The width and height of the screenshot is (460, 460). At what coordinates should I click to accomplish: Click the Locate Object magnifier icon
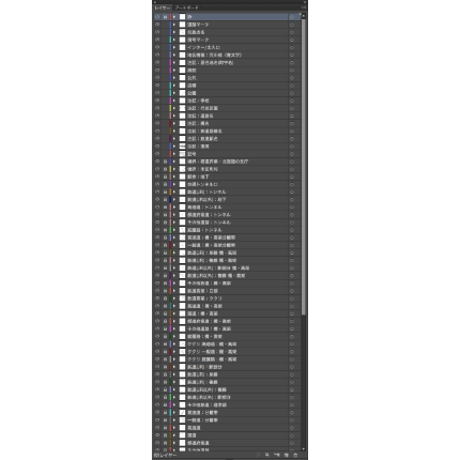point(258,455)
